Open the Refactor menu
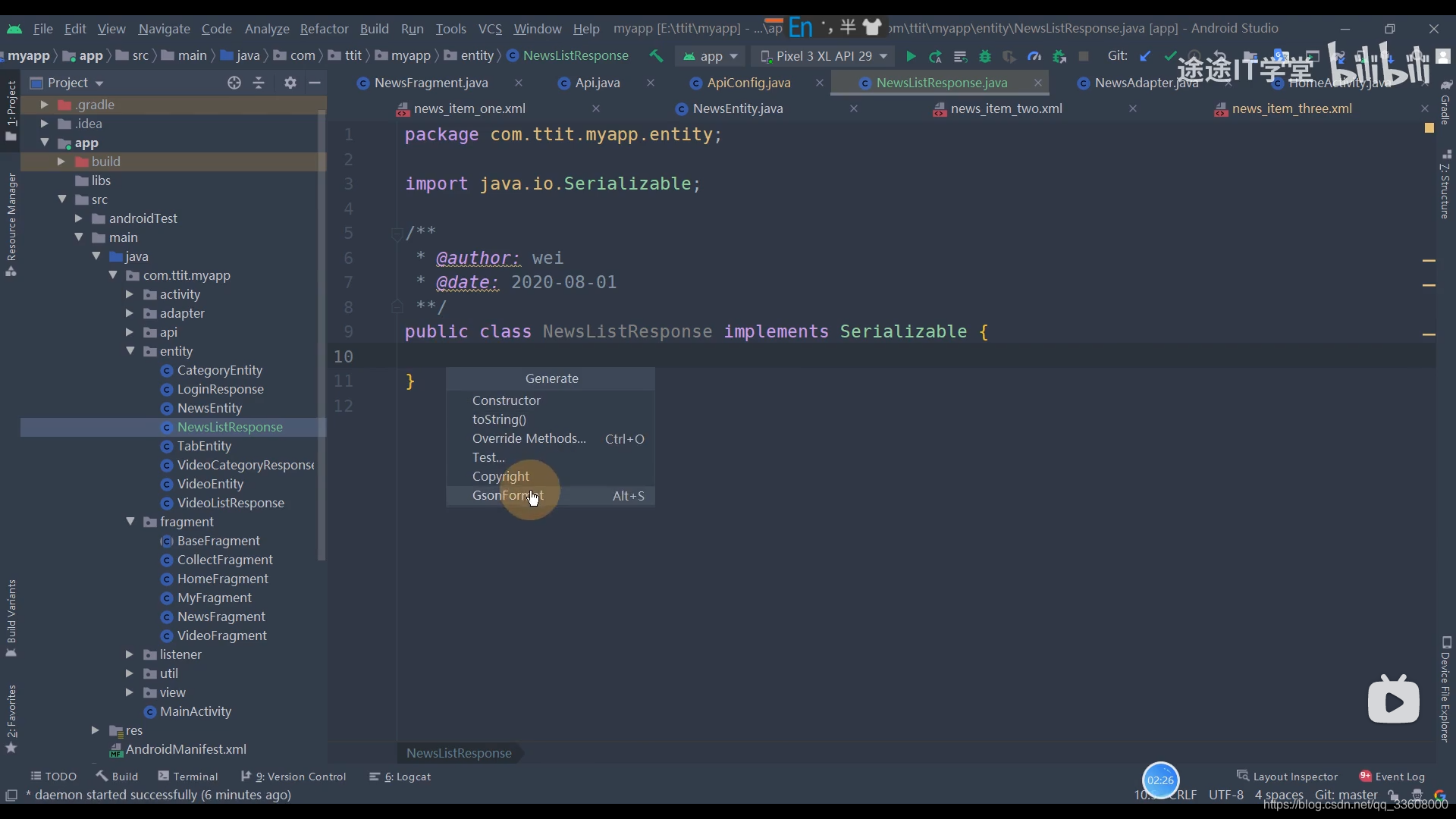Screen dimensions: 1456x819 click(324, 29)
